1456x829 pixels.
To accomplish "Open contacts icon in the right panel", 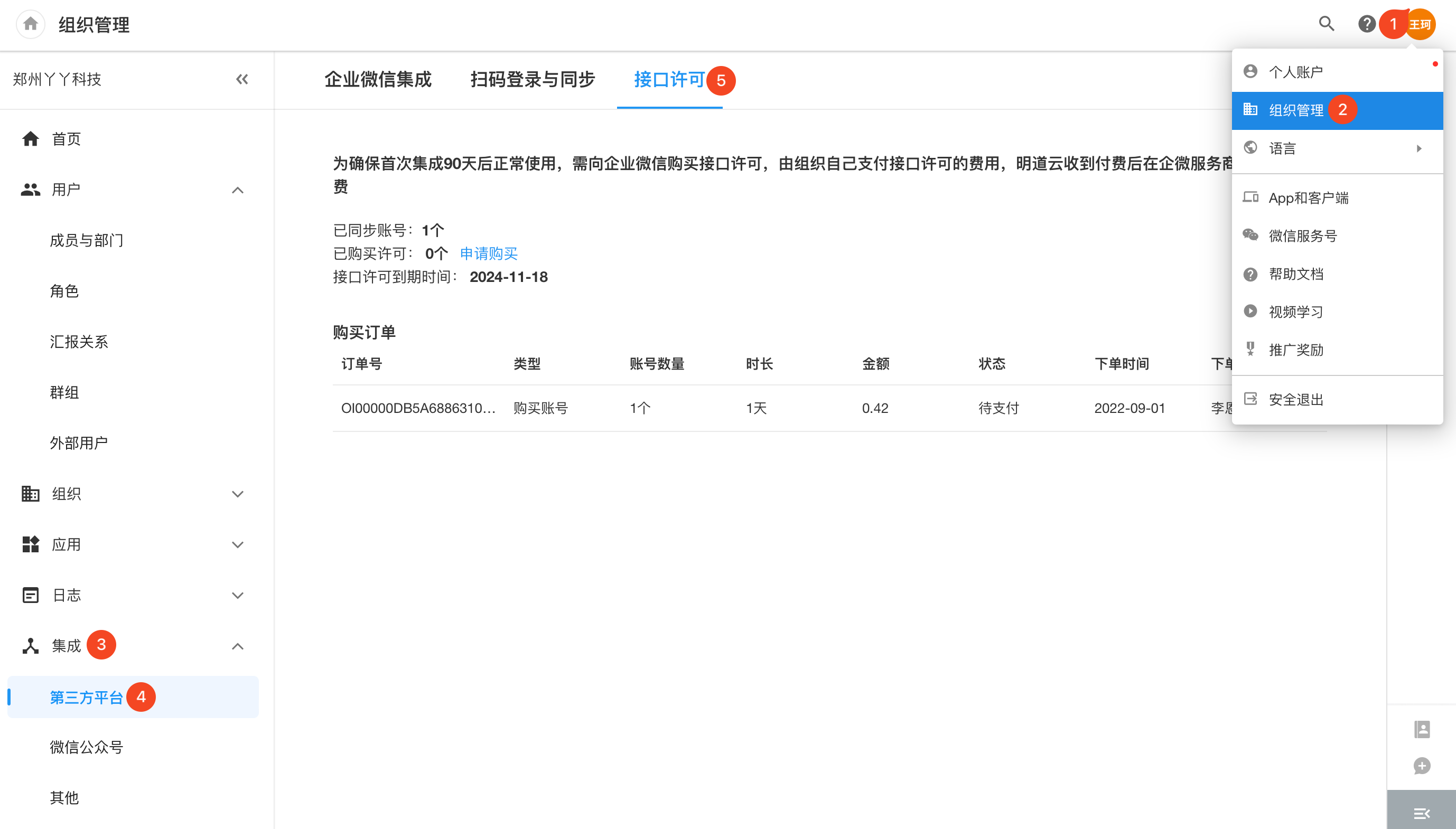I will (x=1422, y=729).
